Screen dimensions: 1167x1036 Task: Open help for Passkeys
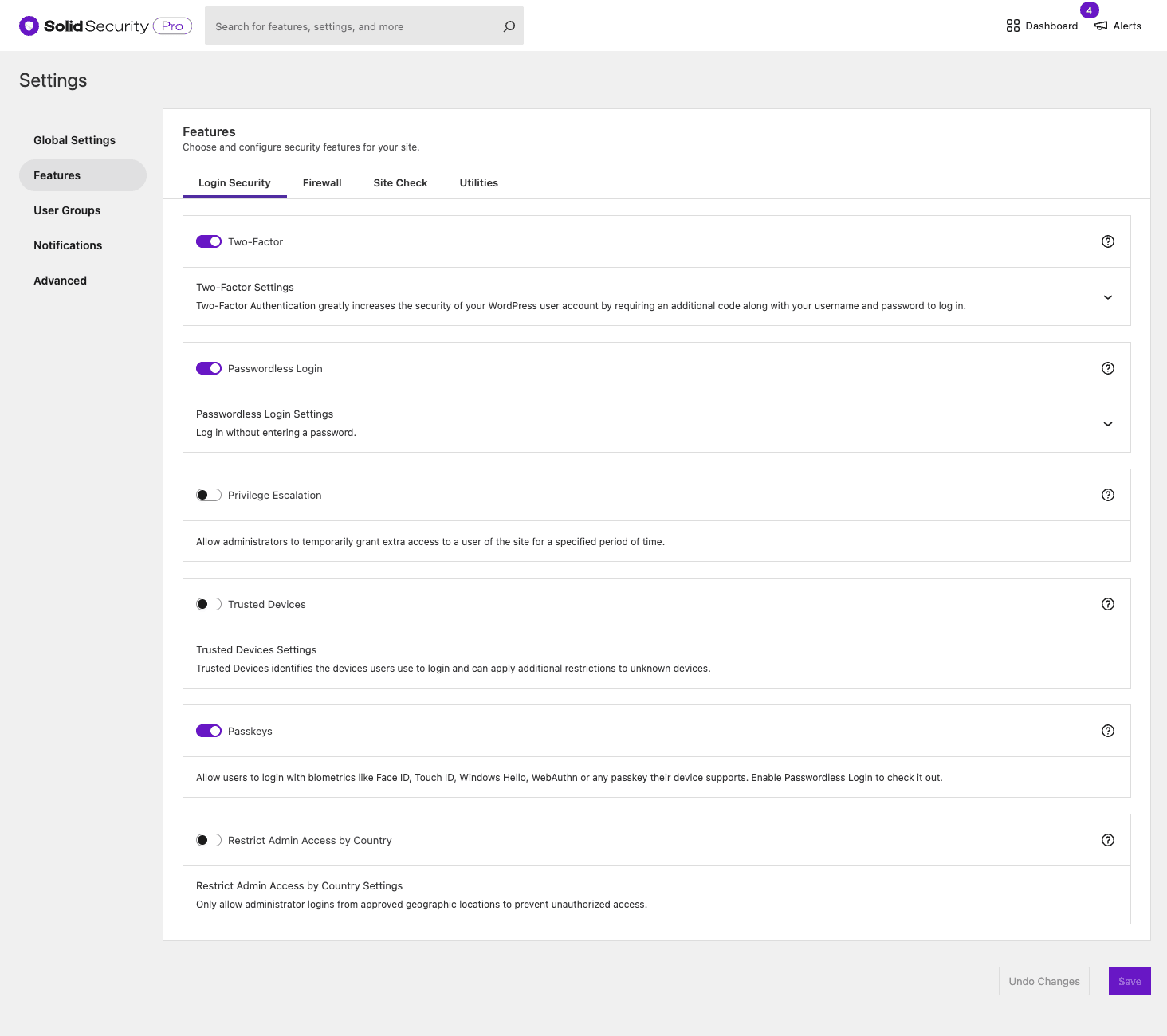point(1108,731)
